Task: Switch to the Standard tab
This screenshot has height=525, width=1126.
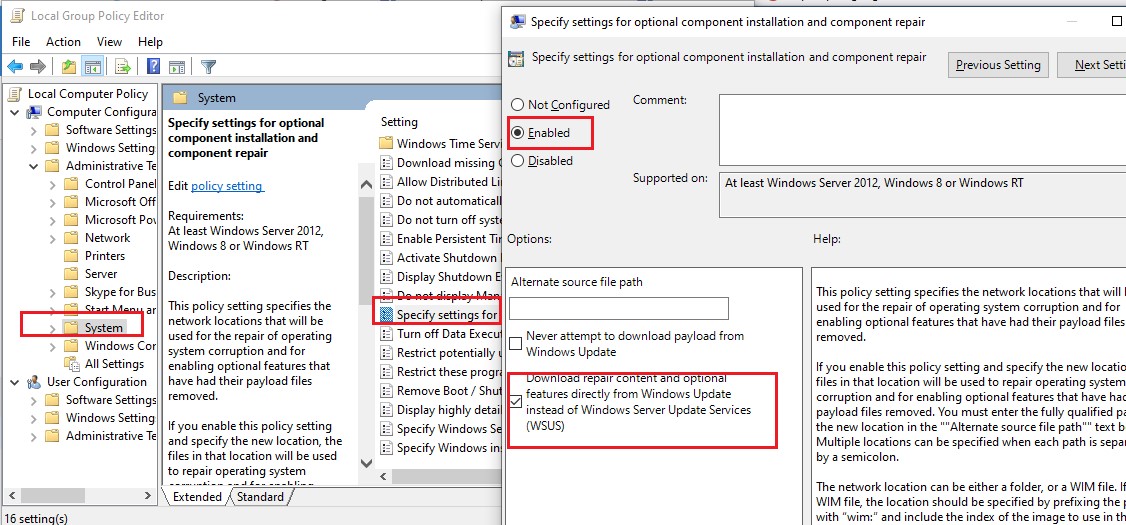Action: point(260,497)
